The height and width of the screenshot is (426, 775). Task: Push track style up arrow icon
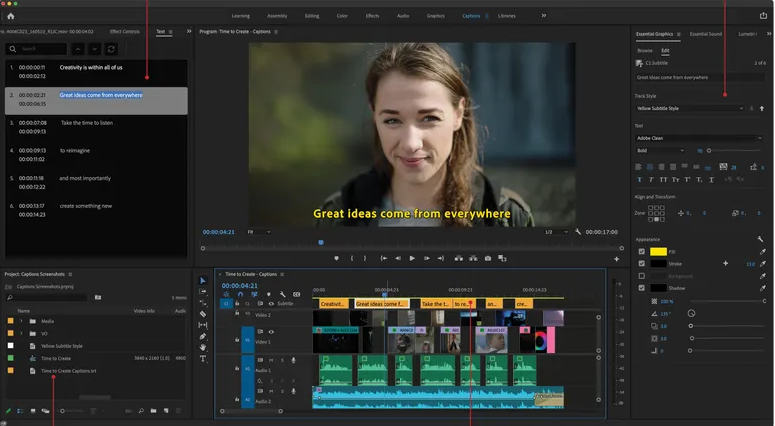(x=762, y=108)
